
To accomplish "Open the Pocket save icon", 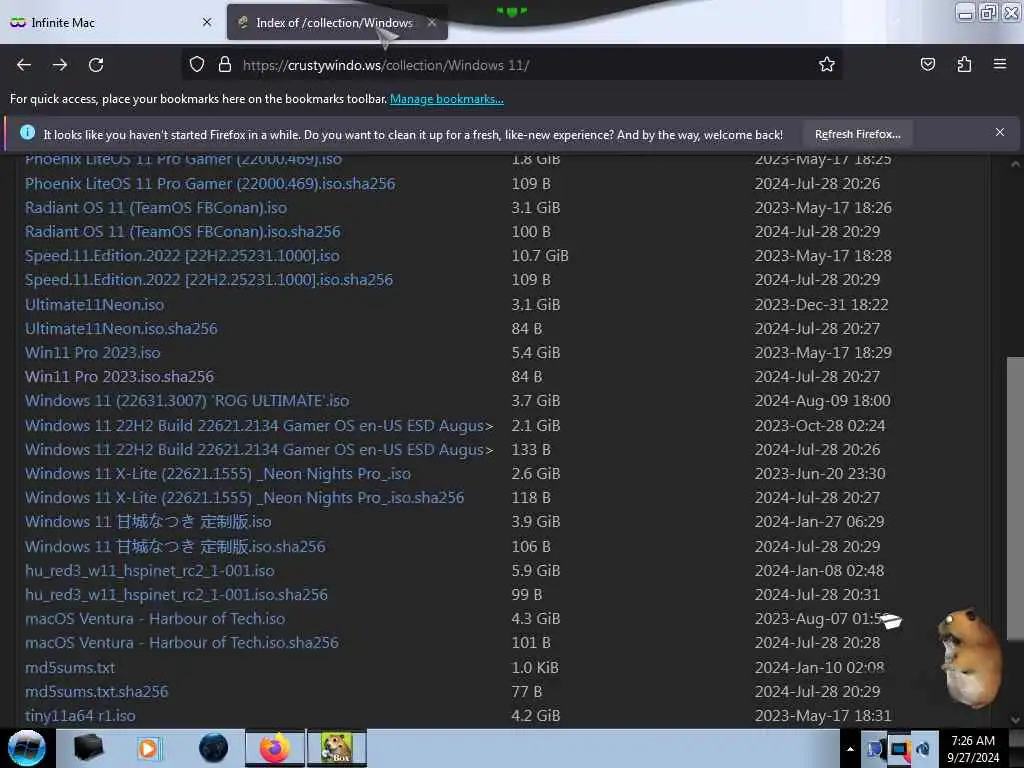I will (x=927, y=64).
